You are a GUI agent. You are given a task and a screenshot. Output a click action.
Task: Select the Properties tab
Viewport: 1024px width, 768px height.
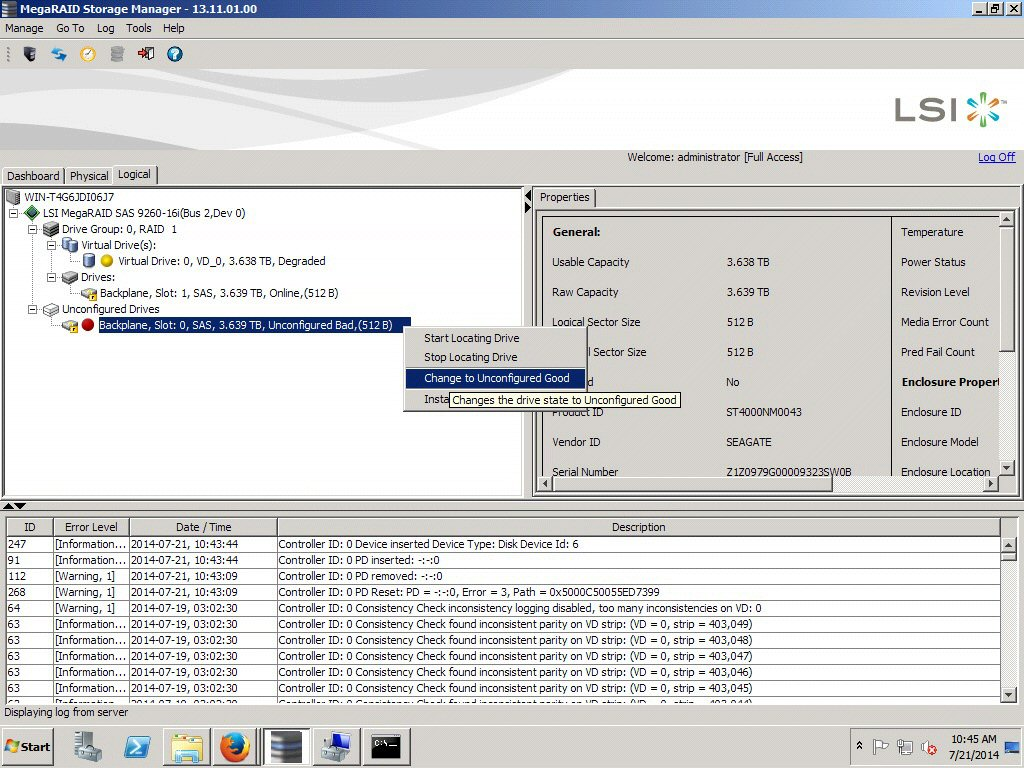[564, 197]
